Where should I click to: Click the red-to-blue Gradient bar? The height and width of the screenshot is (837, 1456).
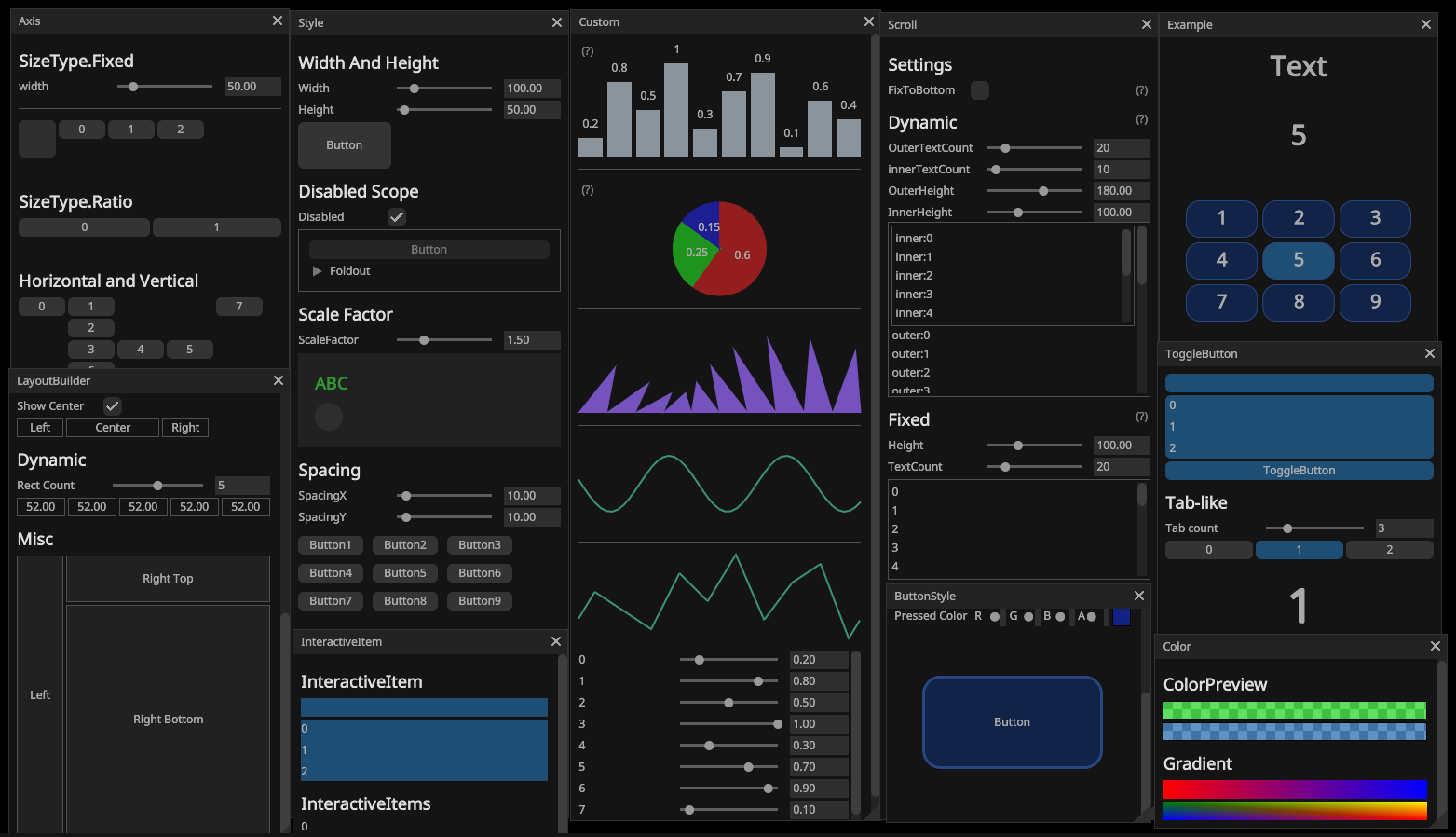(x=1295, y=789)
